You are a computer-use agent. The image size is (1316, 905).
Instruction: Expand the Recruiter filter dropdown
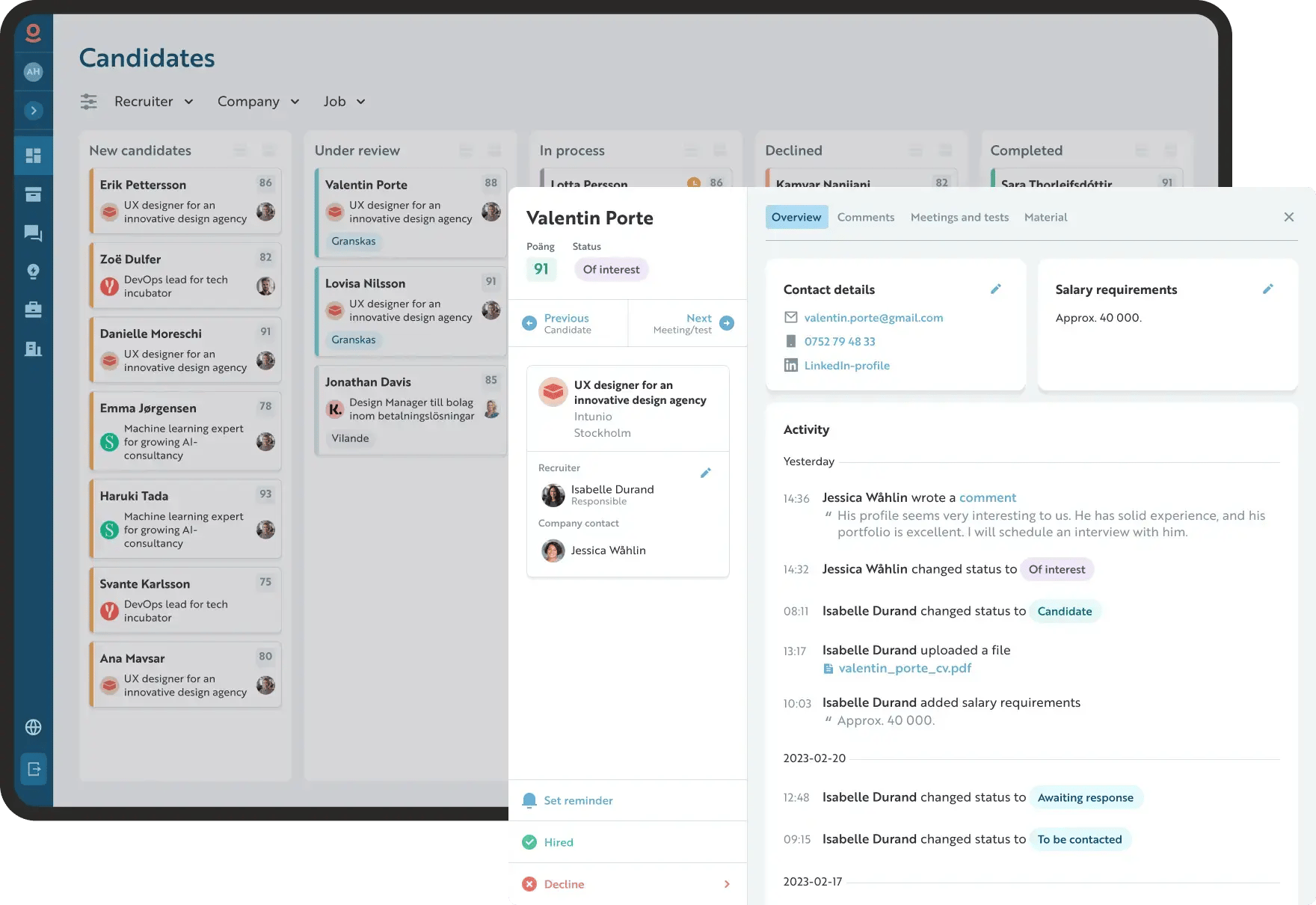click(153, 102)
